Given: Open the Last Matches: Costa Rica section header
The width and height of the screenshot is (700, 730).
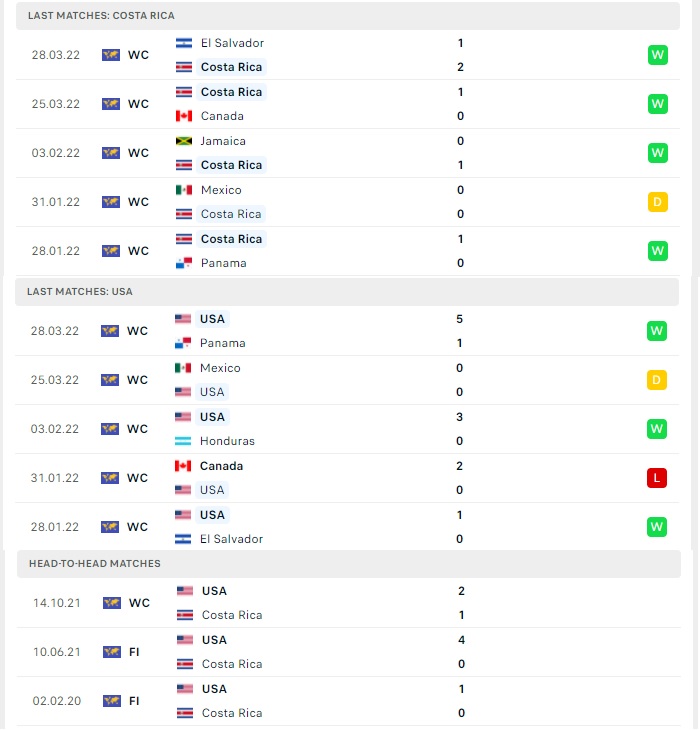Looking at the screenshot, I should pyautogui.click(x=348, y=15).
